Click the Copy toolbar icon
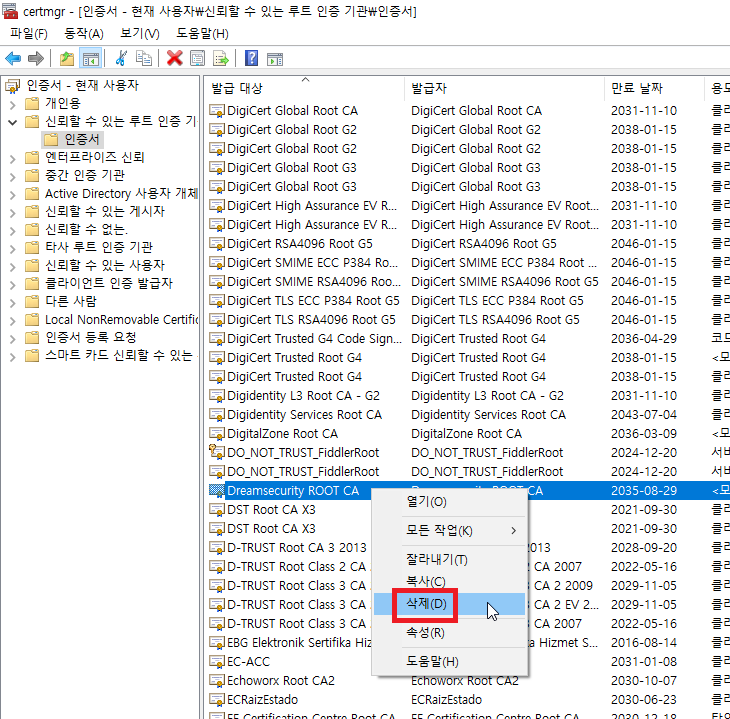This screenshot has width=730, height=719. (x=143, y=59)
